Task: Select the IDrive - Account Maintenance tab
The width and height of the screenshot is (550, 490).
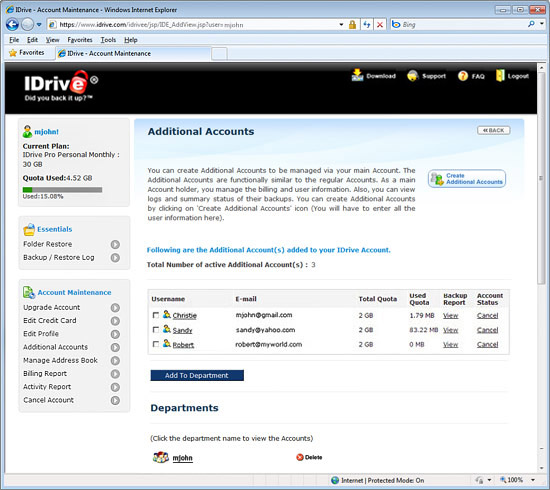Action: tap(133, 53)
